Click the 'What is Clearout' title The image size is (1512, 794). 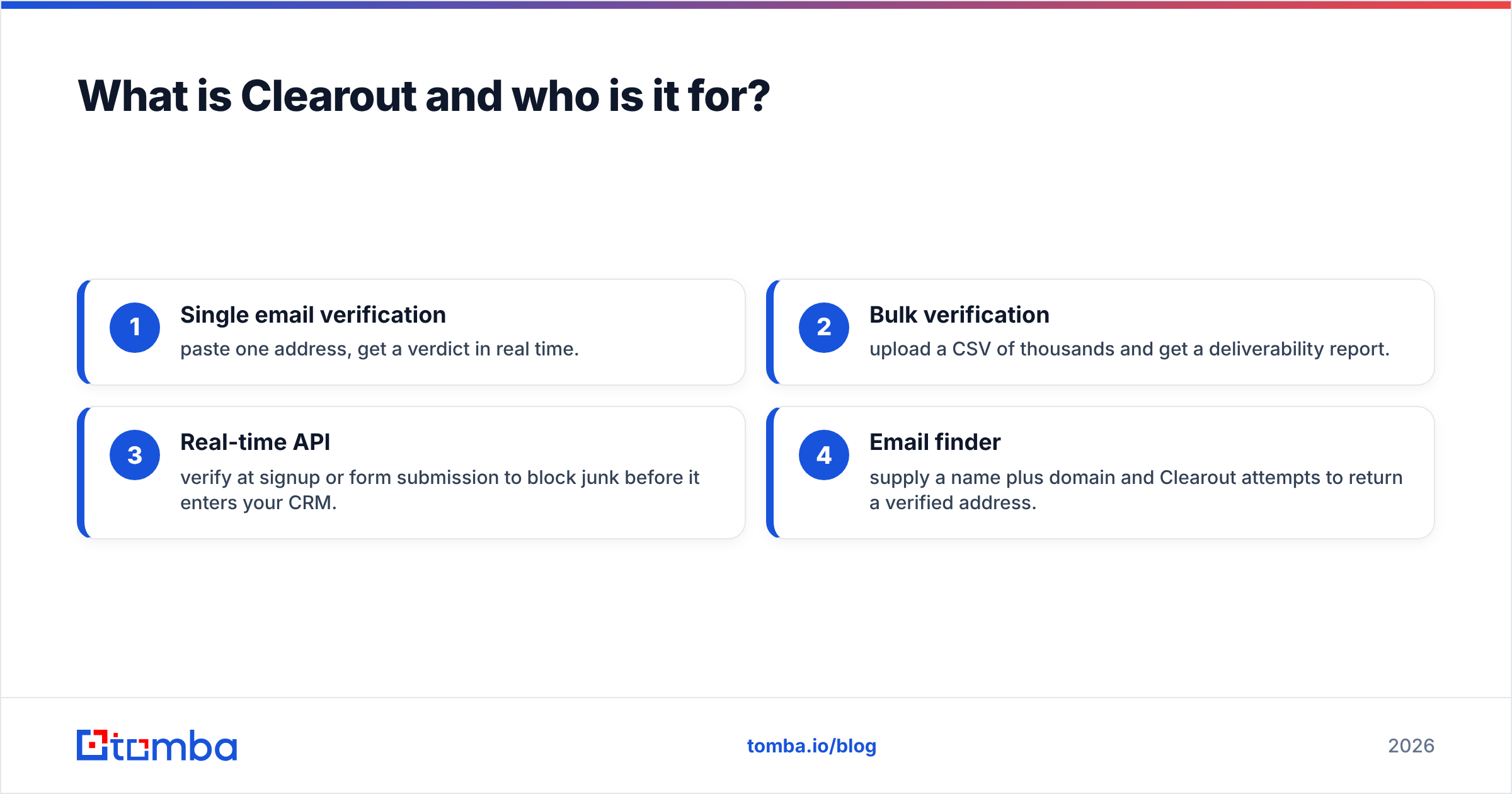click(424, 96)
